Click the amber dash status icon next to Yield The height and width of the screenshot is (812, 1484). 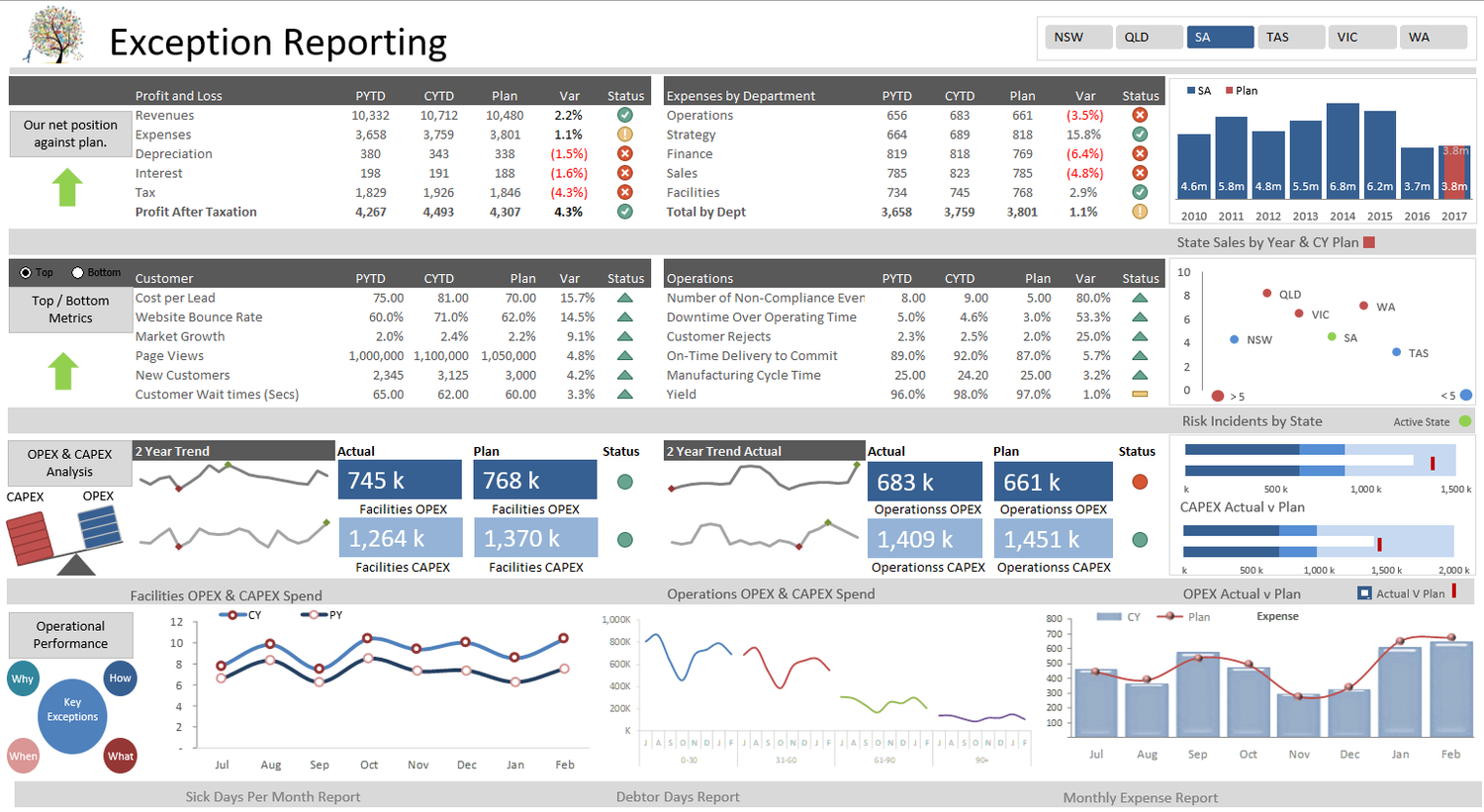tap(1139, 394)
